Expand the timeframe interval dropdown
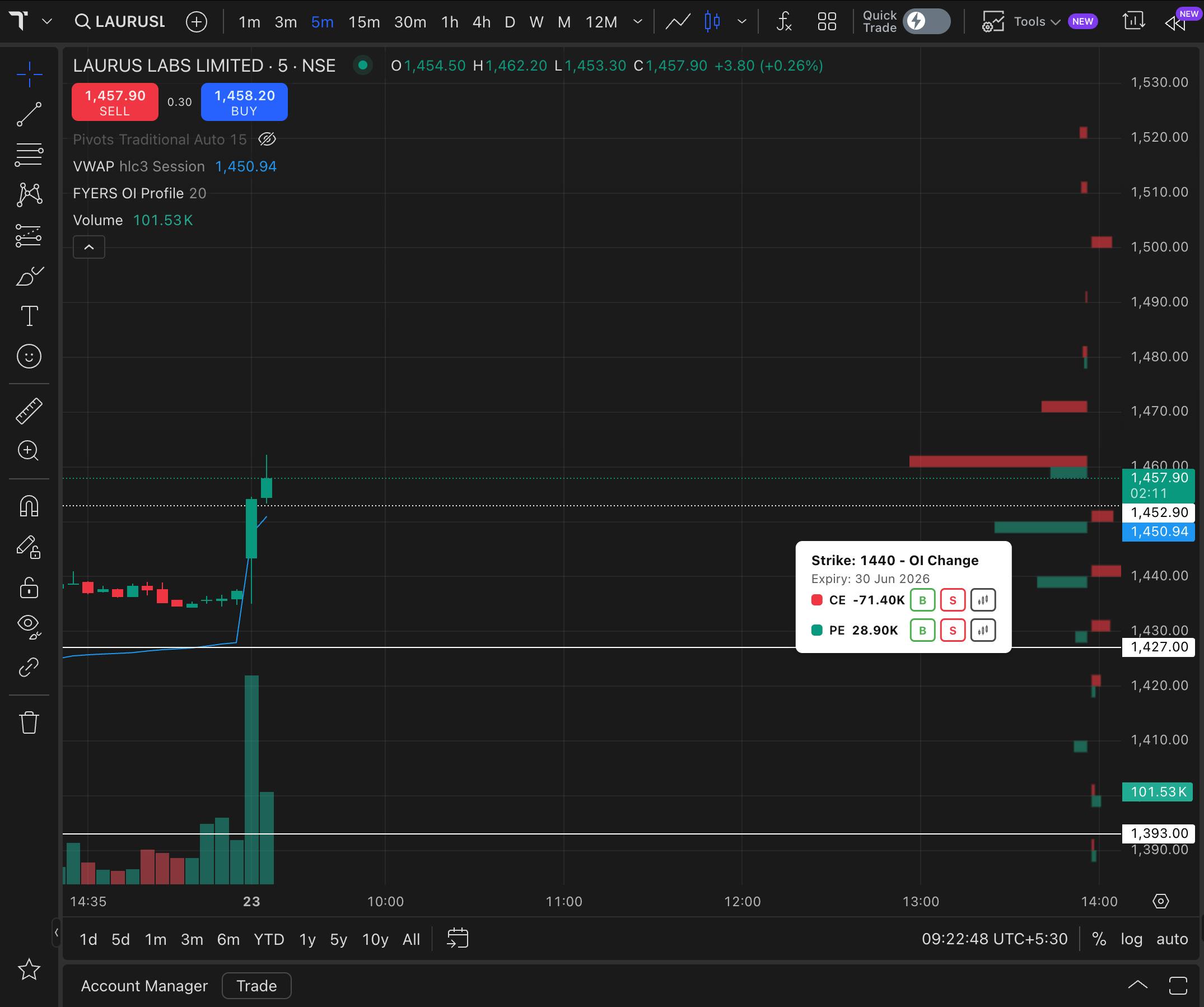The height and width of the screenshot is (1007, 1204). pos(637,22)
